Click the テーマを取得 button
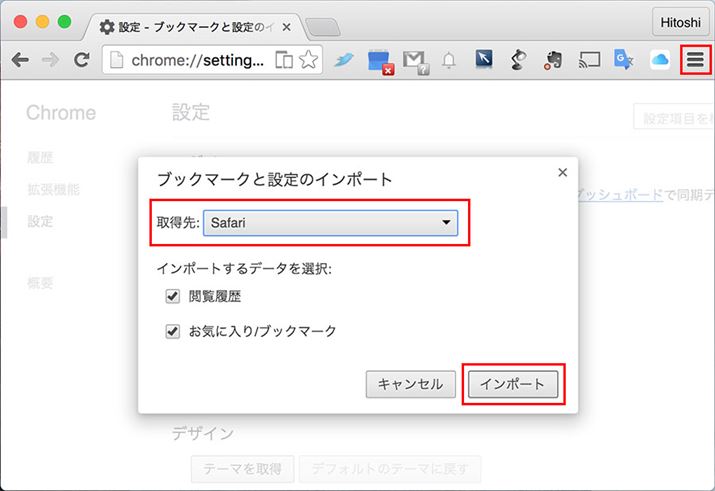The width and height of the screenshot is (715, 491). click(242, 469)
